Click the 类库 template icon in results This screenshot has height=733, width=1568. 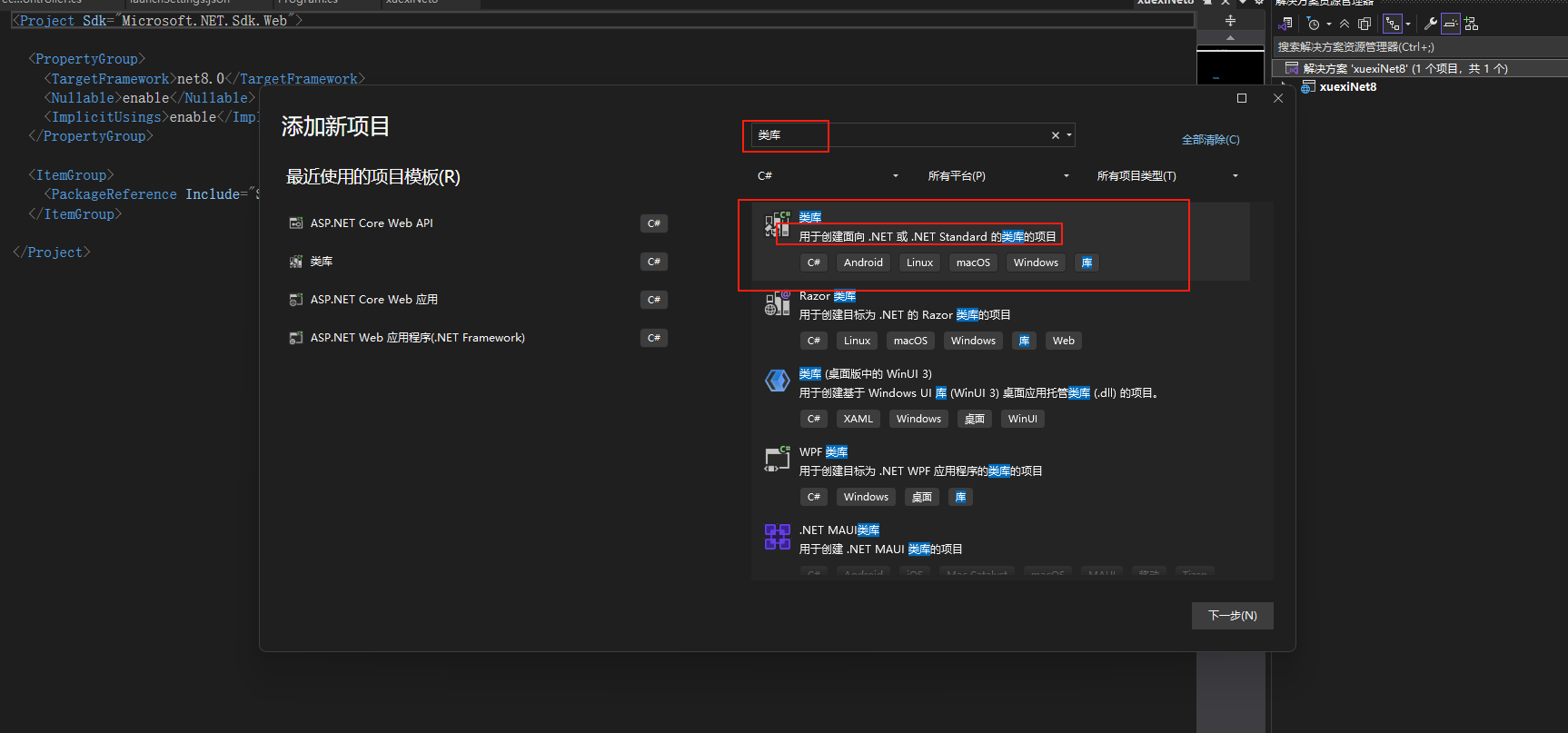pyautogui.click(x=777, y=224)
